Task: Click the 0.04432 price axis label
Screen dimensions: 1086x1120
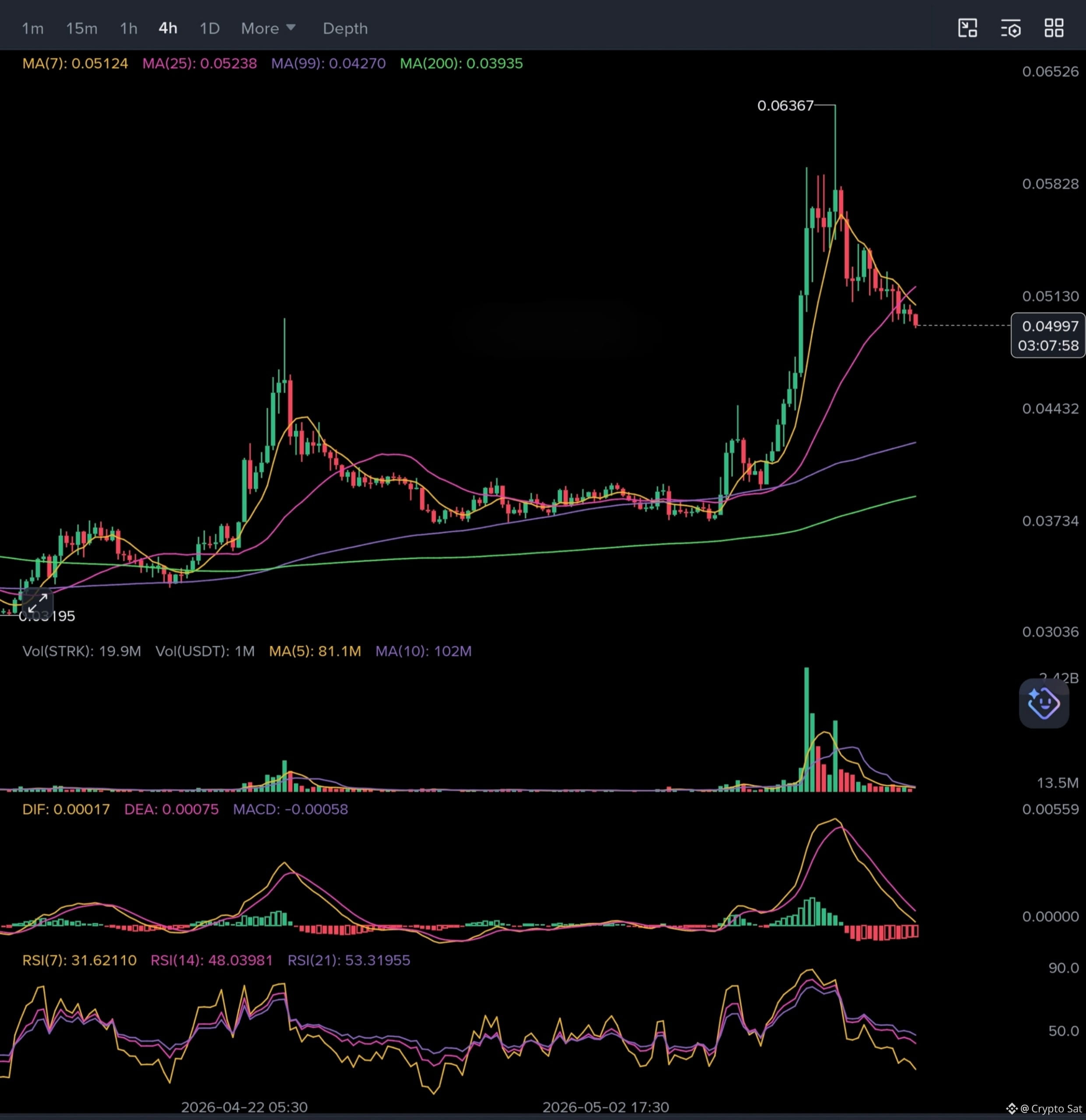Action: click(1050, 409)
